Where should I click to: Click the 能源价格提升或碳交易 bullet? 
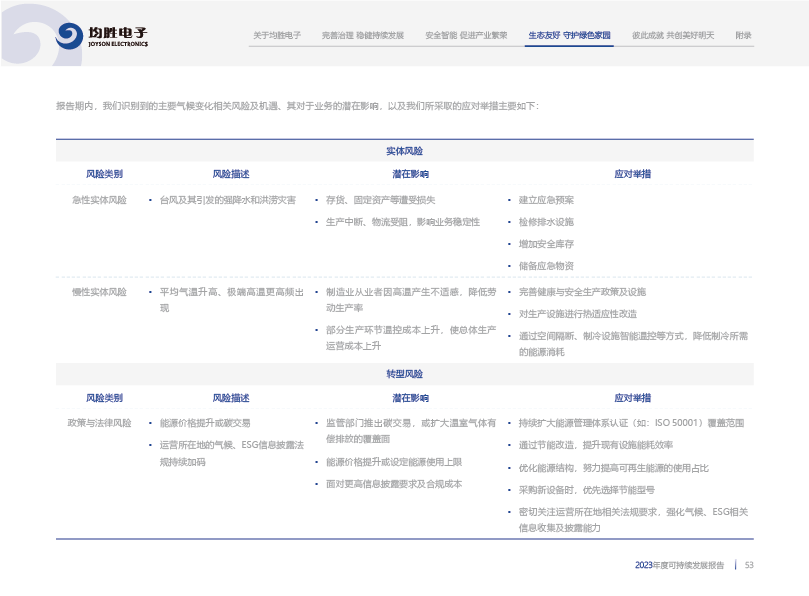205,423
